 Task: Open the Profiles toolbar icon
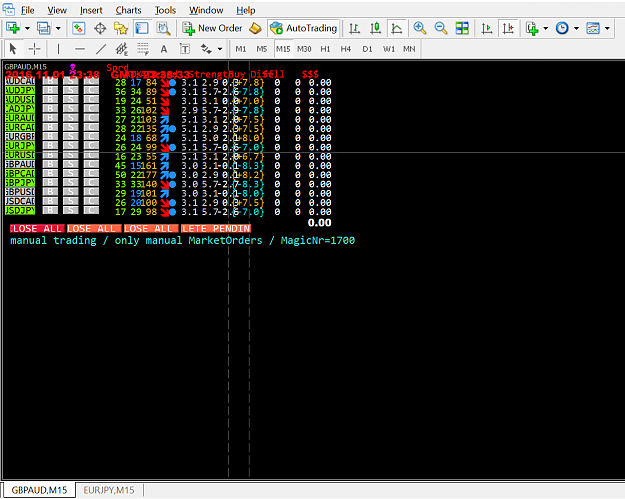point(43,28)
